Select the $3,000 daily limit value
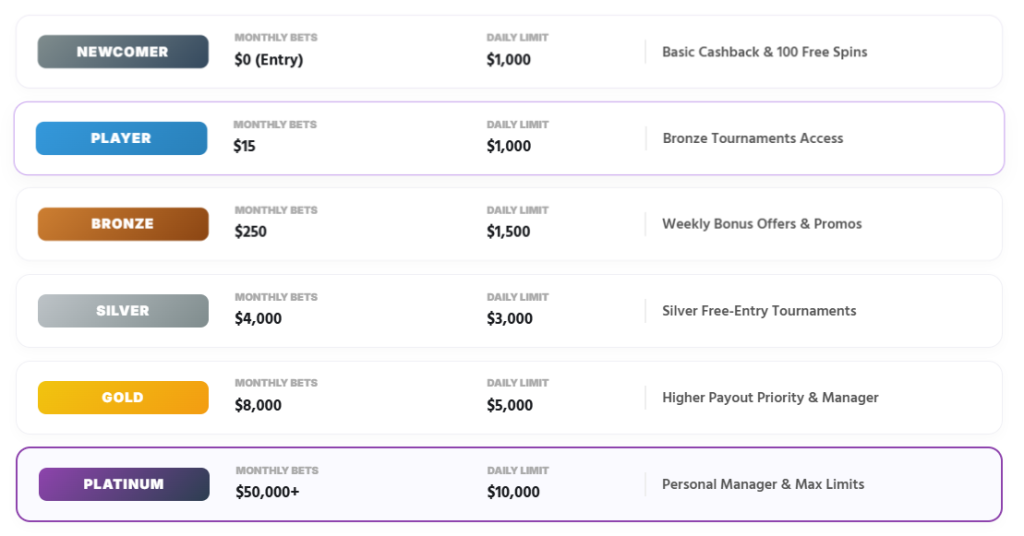Image resolution: width=1024 pixels, height=536 pixels. click(509, 319)
